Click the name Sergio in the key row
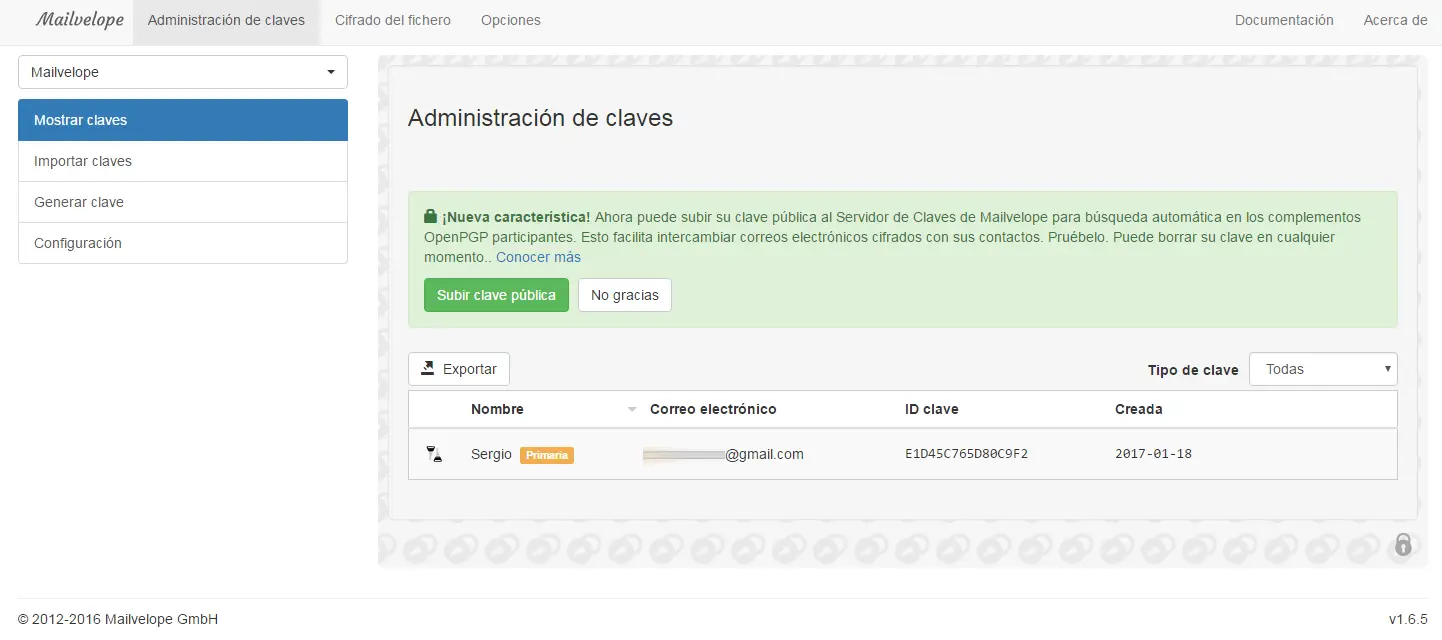 [492, 454]
